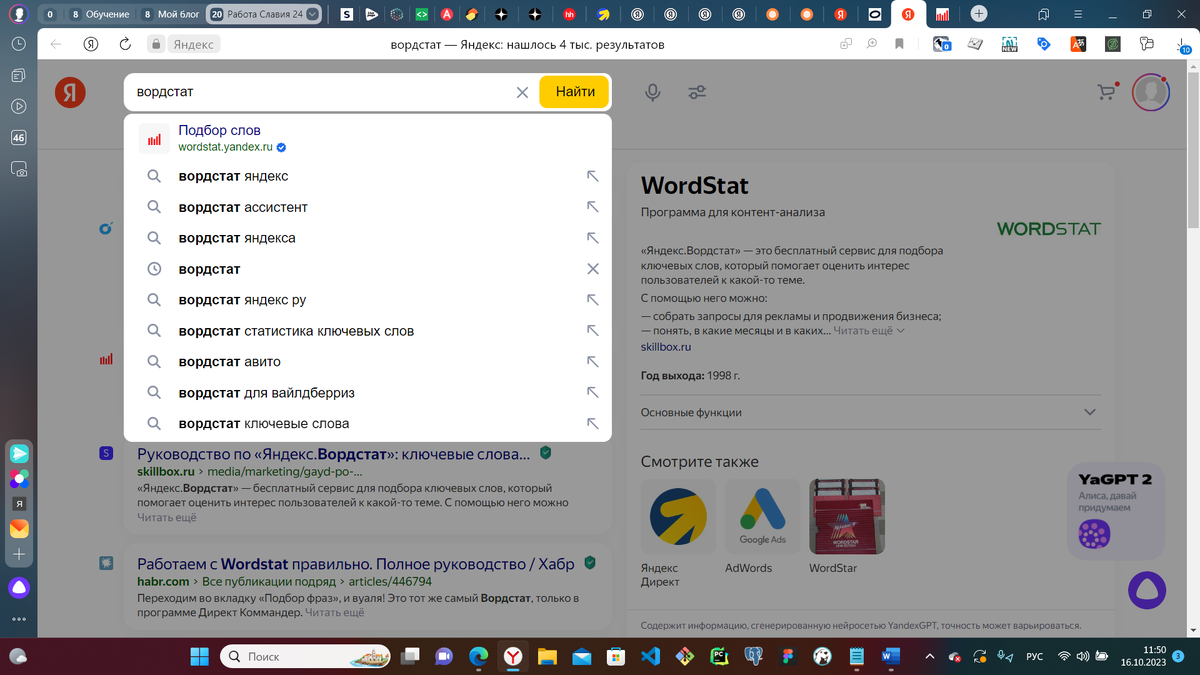The width and height of the screenshot is (1200, 675).
Task: Open browser main menu hamburger icon
Action: [x=1078, y=14]
